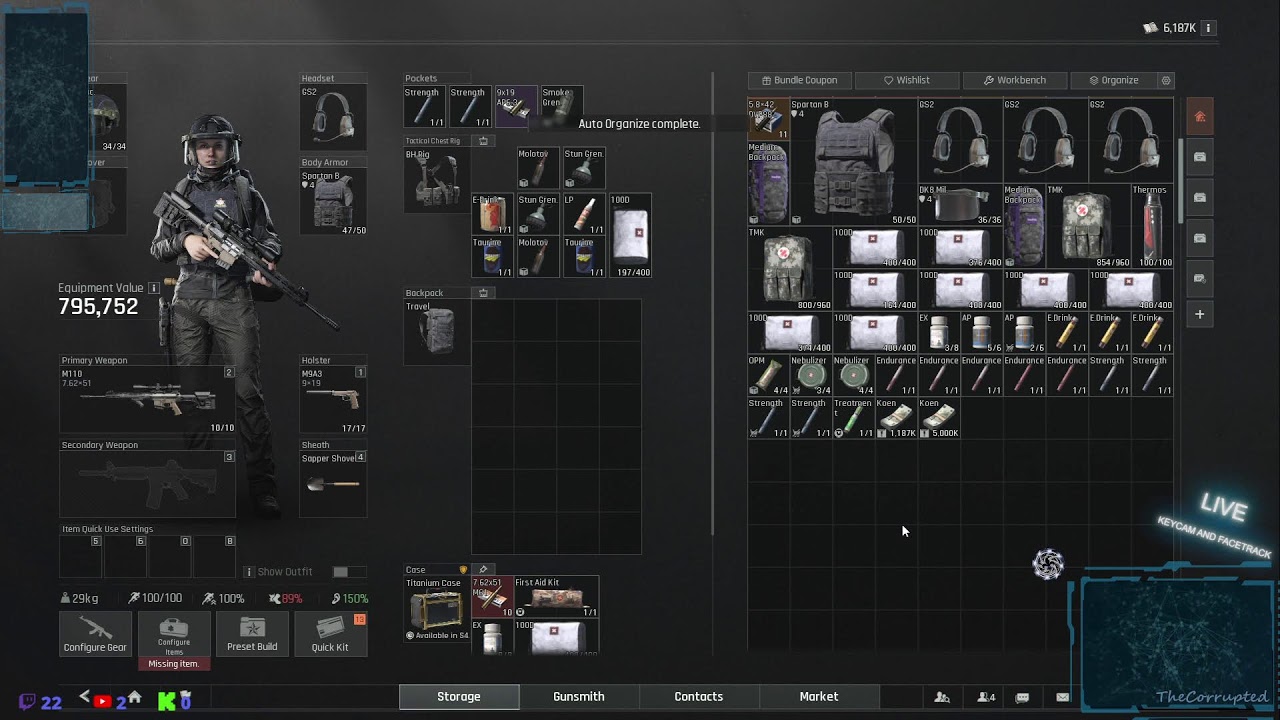Select the equipped GS2 Headset slot
This screenshot has height=720, width=1280.
tap(333, 118)
